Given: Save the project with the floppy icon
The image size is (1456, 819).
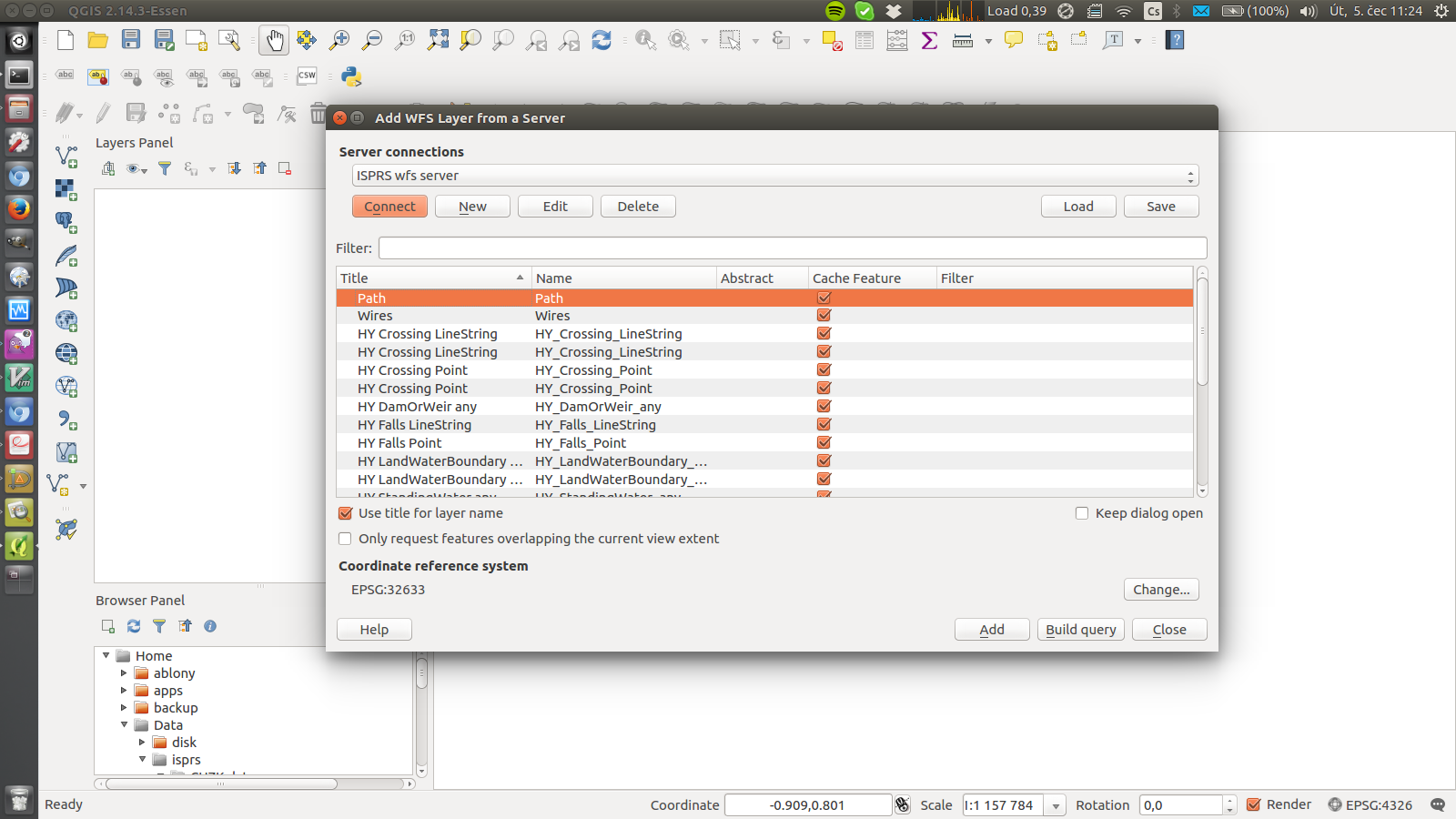Looking at the screenshot, I should coord(131,40).
